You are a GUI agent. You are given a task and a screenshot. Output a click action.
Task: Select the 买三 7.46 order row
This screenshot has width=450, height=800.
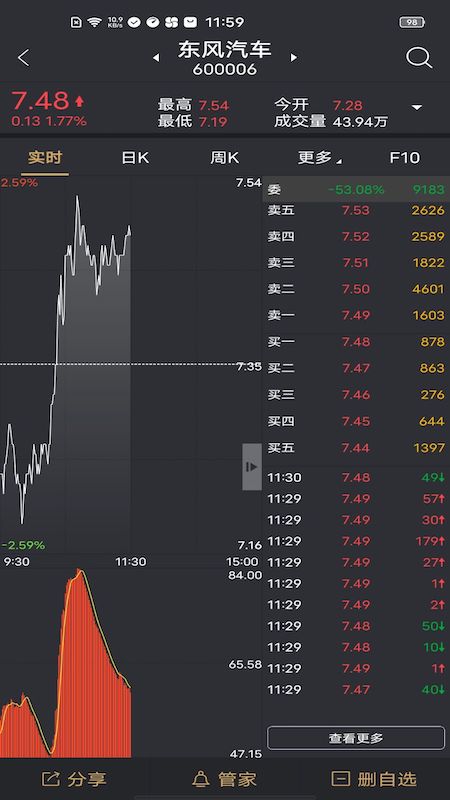356,395
